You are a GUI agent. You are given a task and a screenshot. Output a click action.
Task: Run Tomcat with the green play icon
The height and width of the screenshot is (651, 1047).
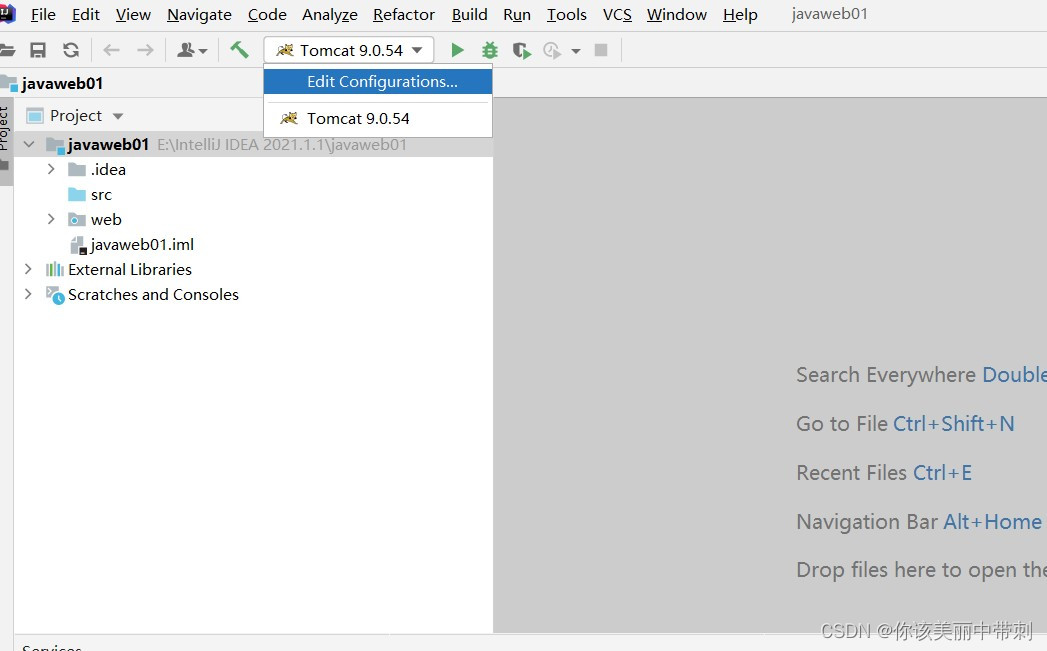pos(457,50)
